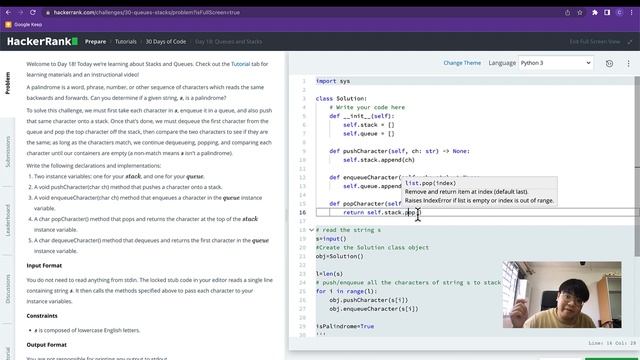This screenshot has width=640, height=360.
Task: Click the browser address bar URL
Action: point(147,13)
